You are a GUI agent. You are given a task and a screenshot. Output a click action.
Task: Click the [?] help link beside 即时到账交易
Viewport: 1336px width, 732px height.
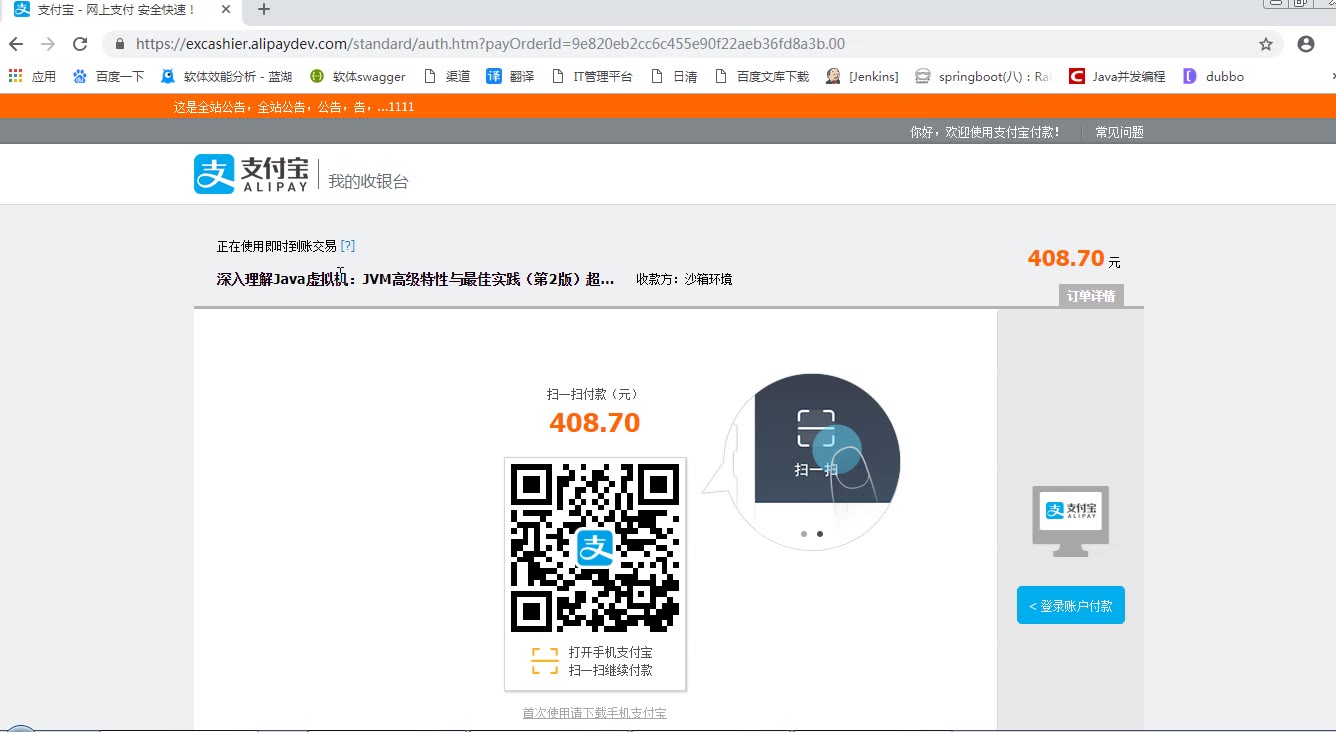[x=347, y=246]
